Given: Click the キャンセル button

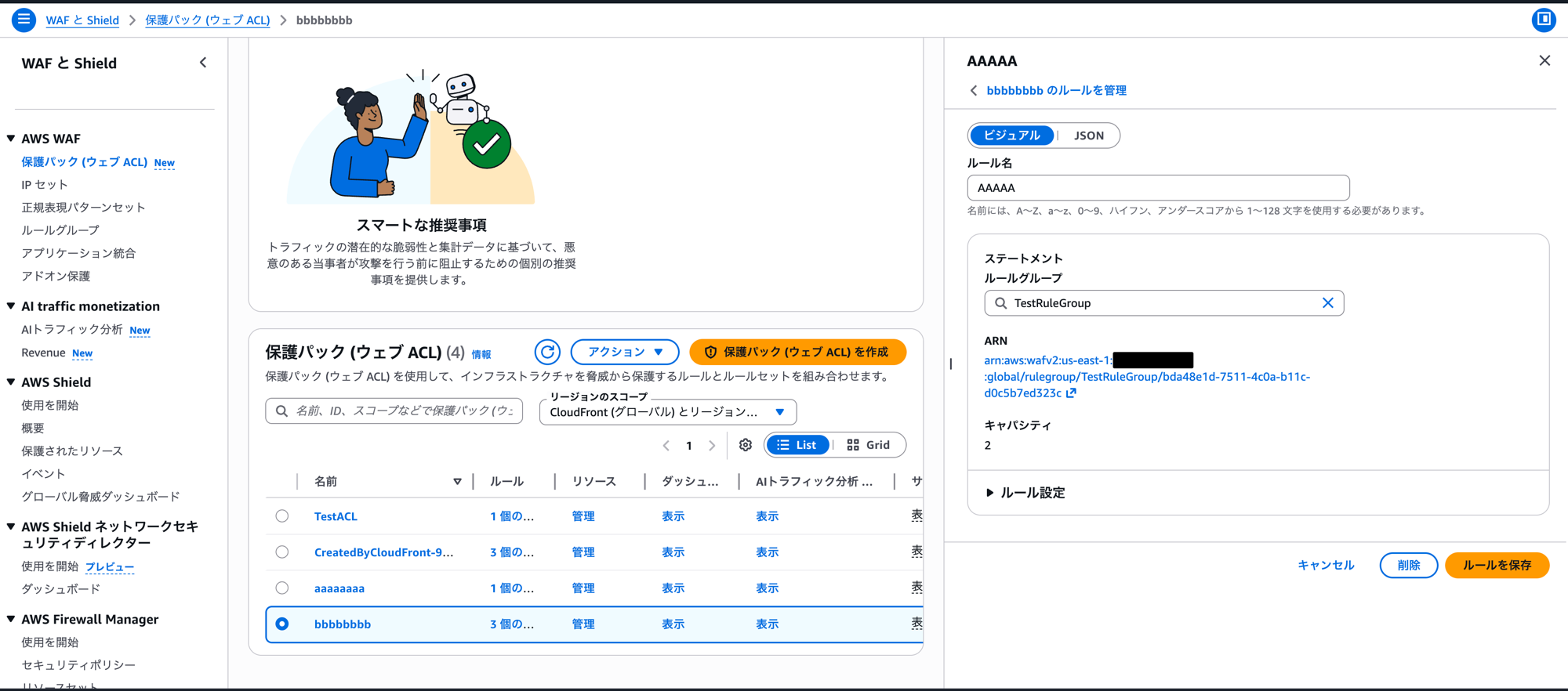Looking at the screenshot, I should [x=1326, y=565].
